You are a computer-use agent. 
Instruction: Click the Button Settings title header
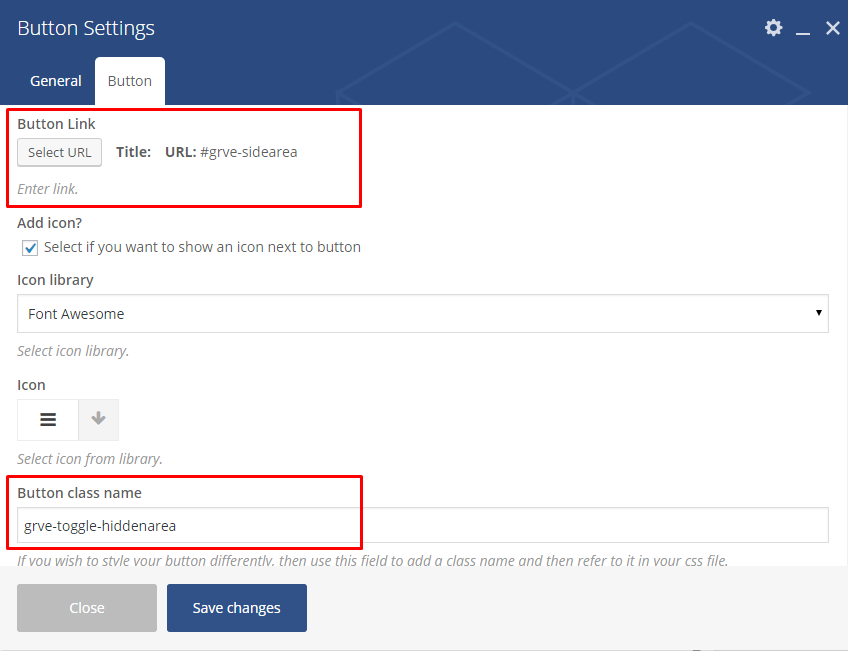(x=86, y=28)
